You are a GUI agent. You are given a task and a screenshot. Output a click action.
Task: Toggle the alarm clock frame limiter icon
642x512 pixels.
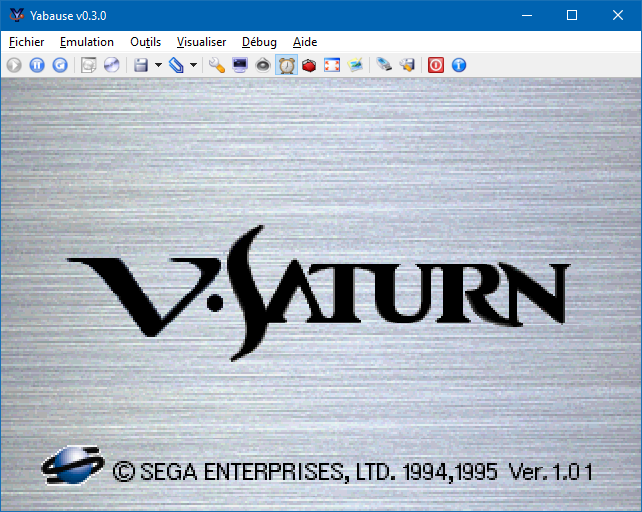(286, 65)
